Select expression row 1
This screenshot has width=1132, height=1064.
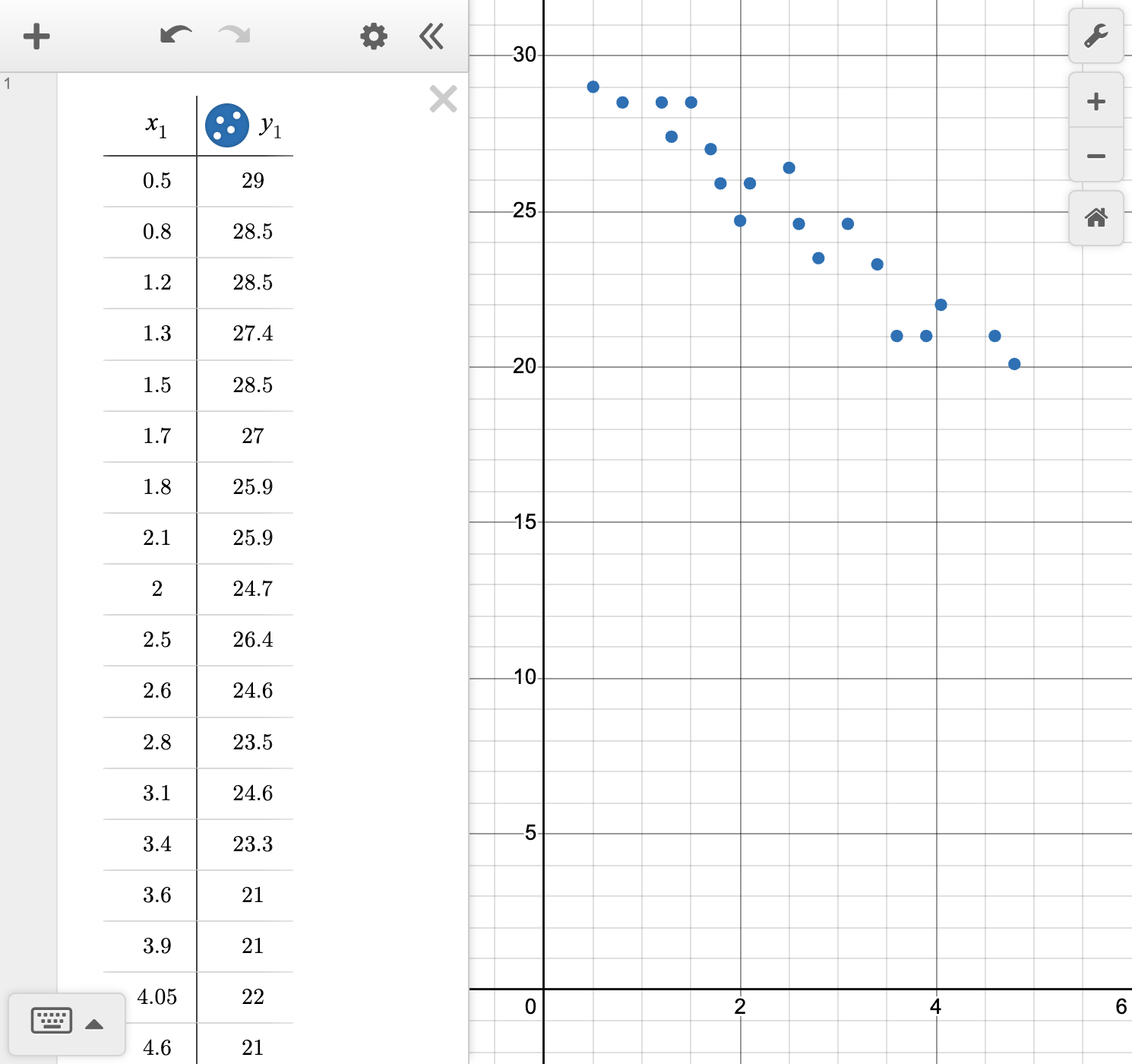8,84
